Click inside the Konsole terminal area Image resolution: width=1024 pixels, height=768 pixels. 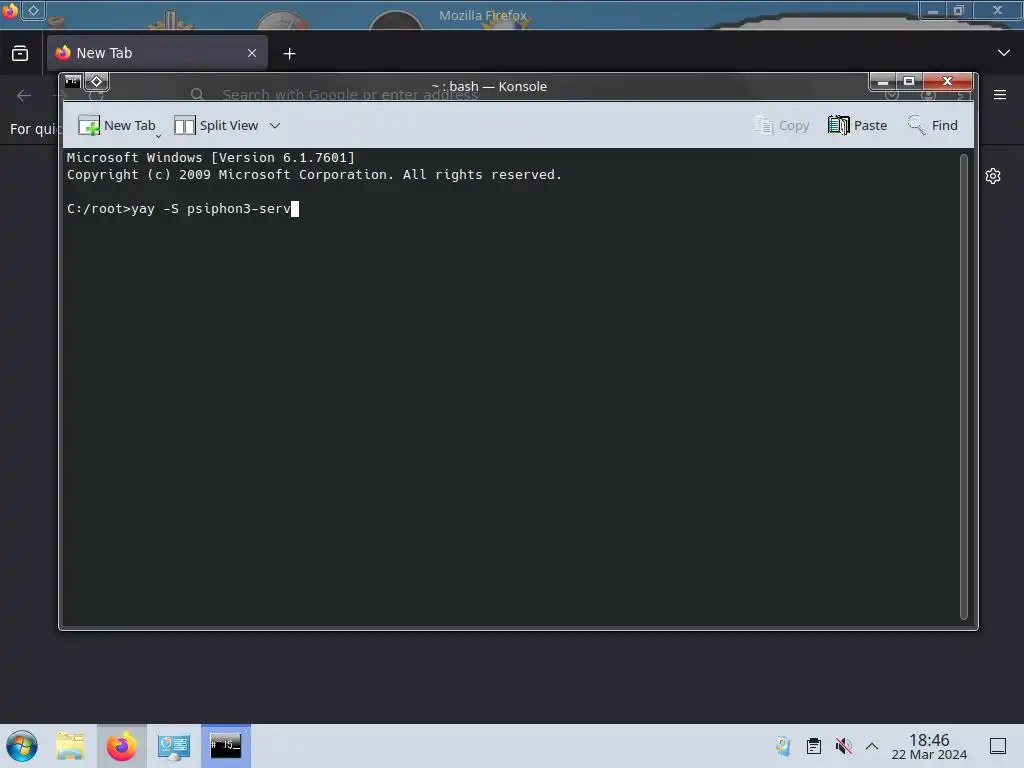coord(511,387)
